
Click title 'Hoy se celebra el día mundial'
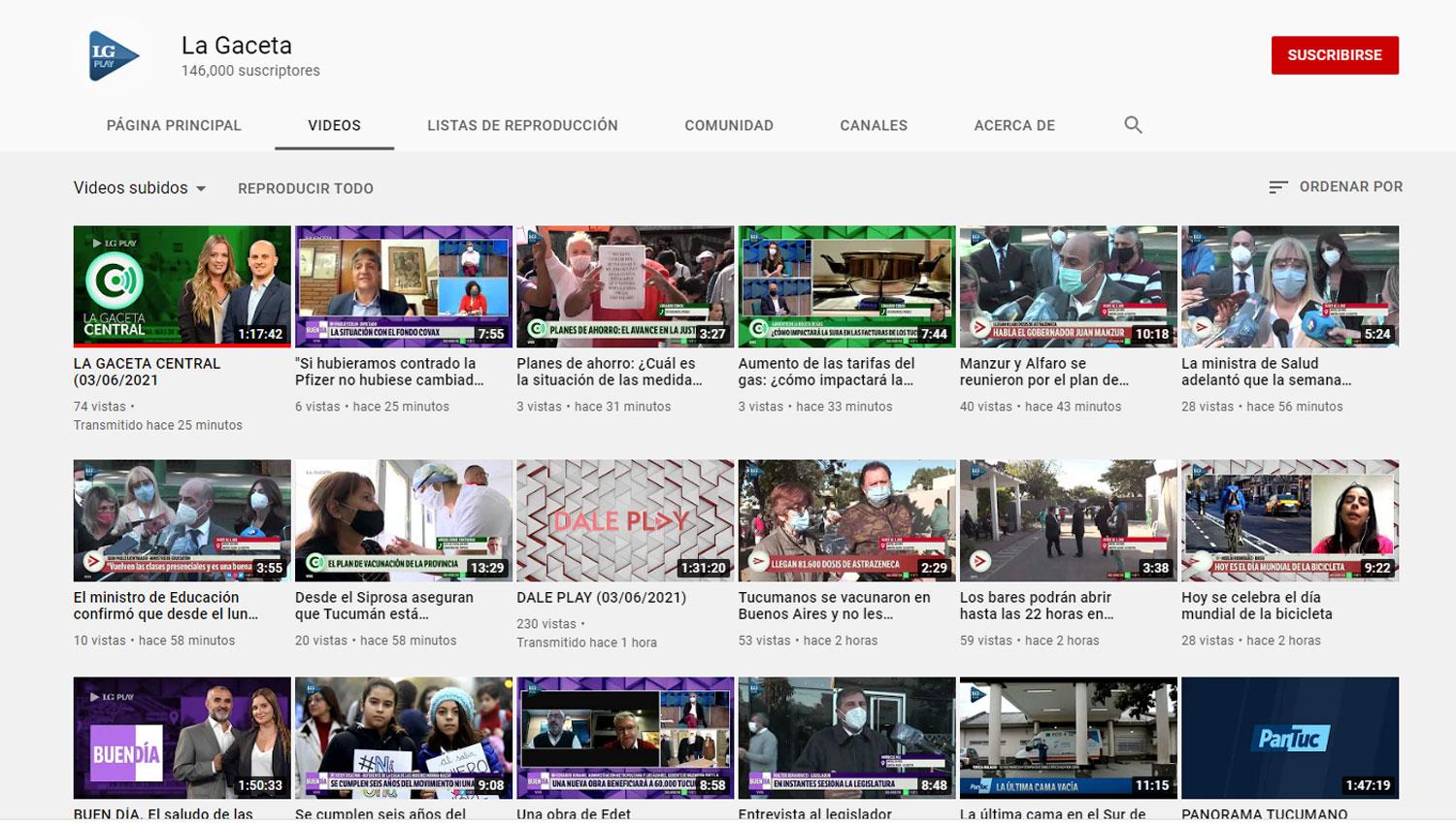pos(1257,606)
